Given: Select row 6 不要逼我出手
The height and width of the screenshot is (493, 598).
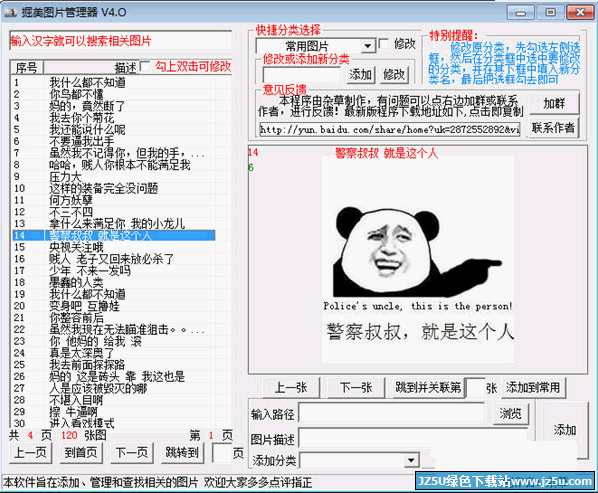Looking at the screenshot, I should 114,141.
